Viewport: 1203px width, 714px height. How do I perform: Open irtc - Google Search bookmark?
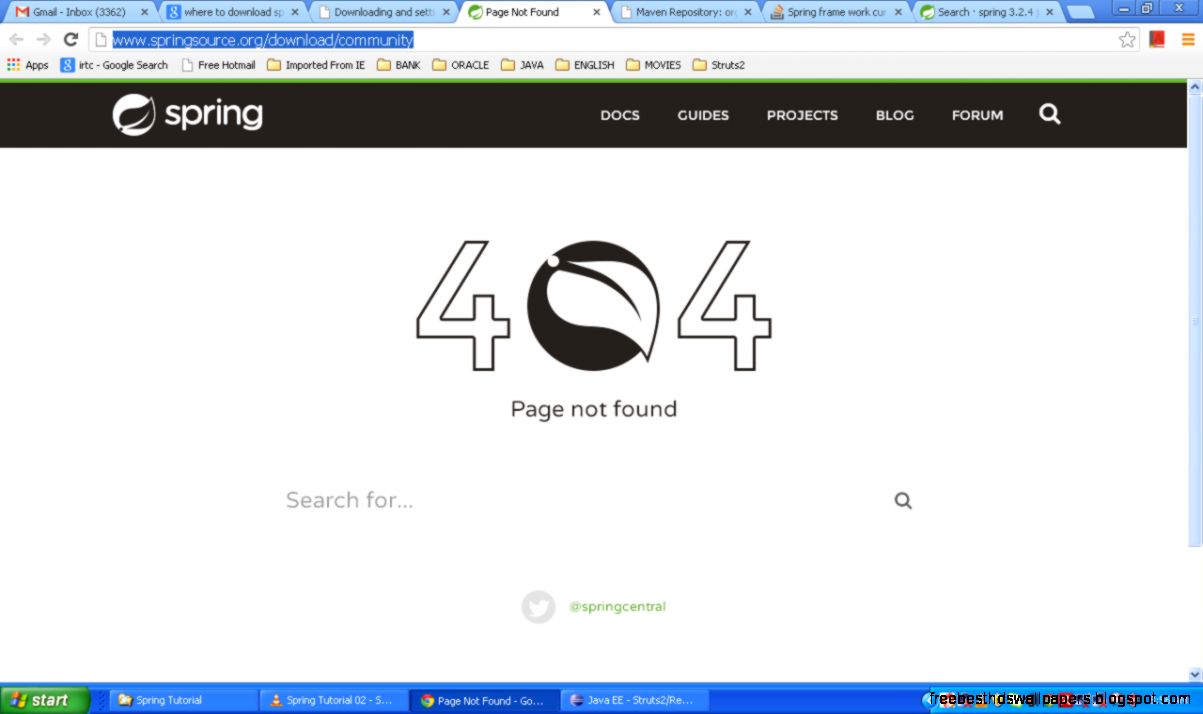(114, 65)
